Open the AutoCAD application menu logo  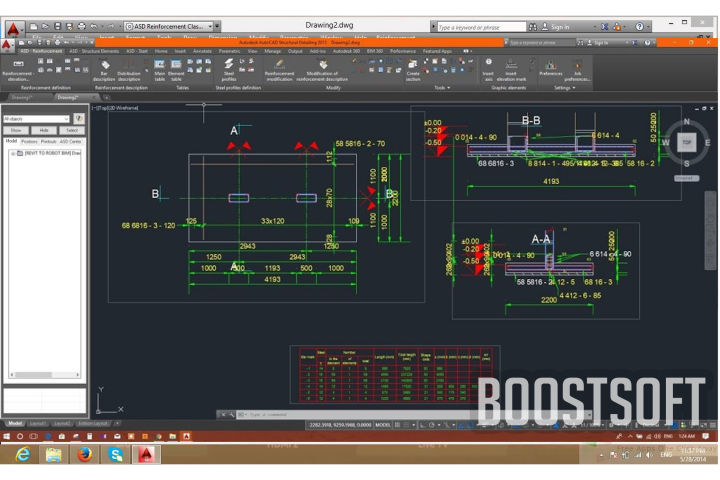point(14,28)
